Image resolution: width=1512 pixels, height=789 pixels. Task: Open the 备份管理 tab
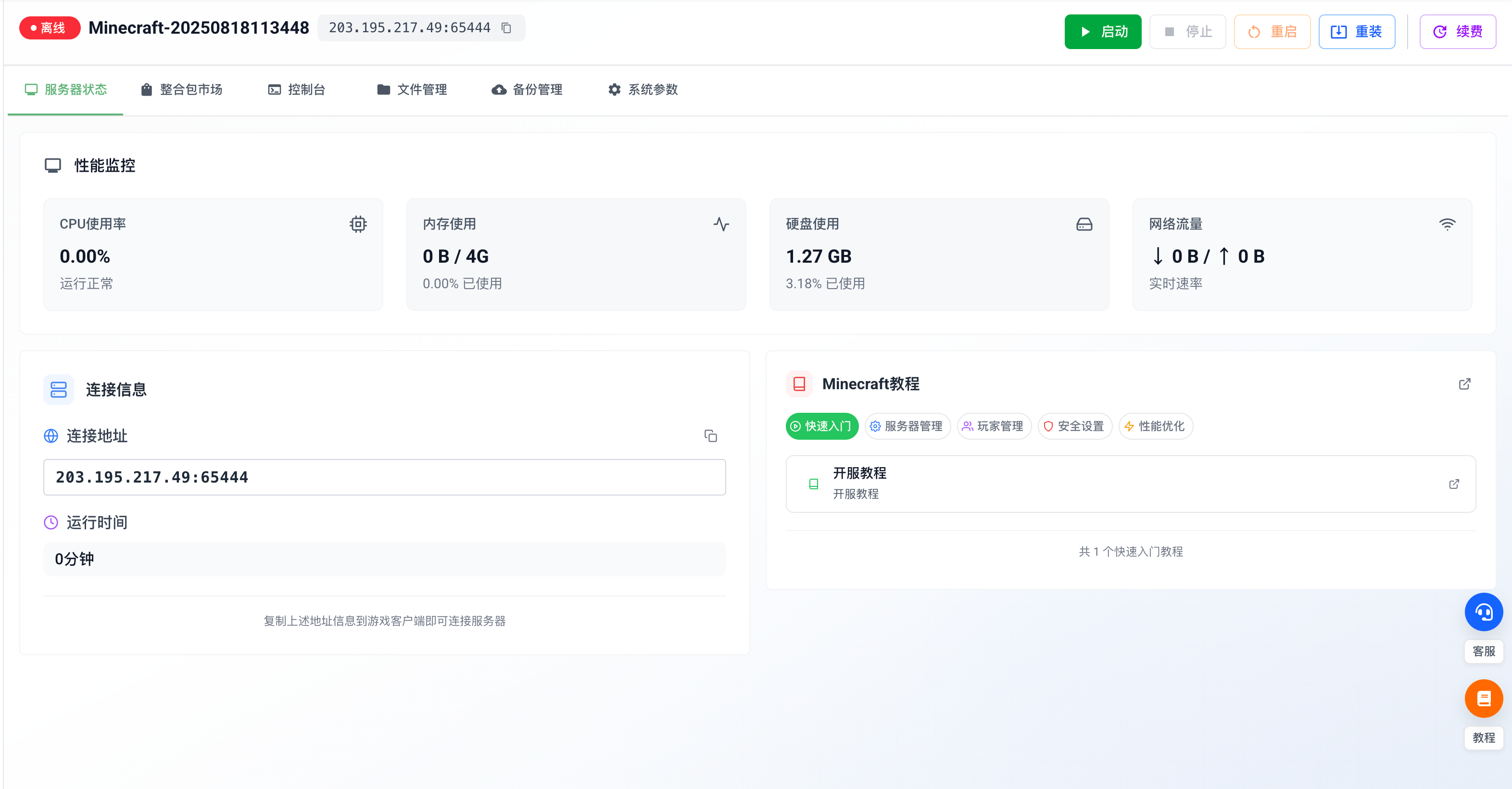[x=527, y=90]
